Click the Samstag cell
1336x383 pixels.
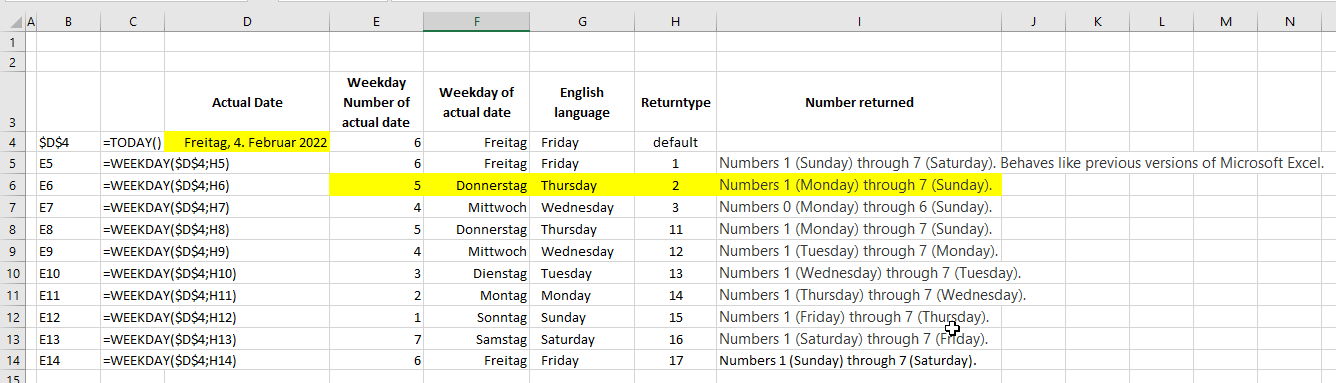coord(476,339)
